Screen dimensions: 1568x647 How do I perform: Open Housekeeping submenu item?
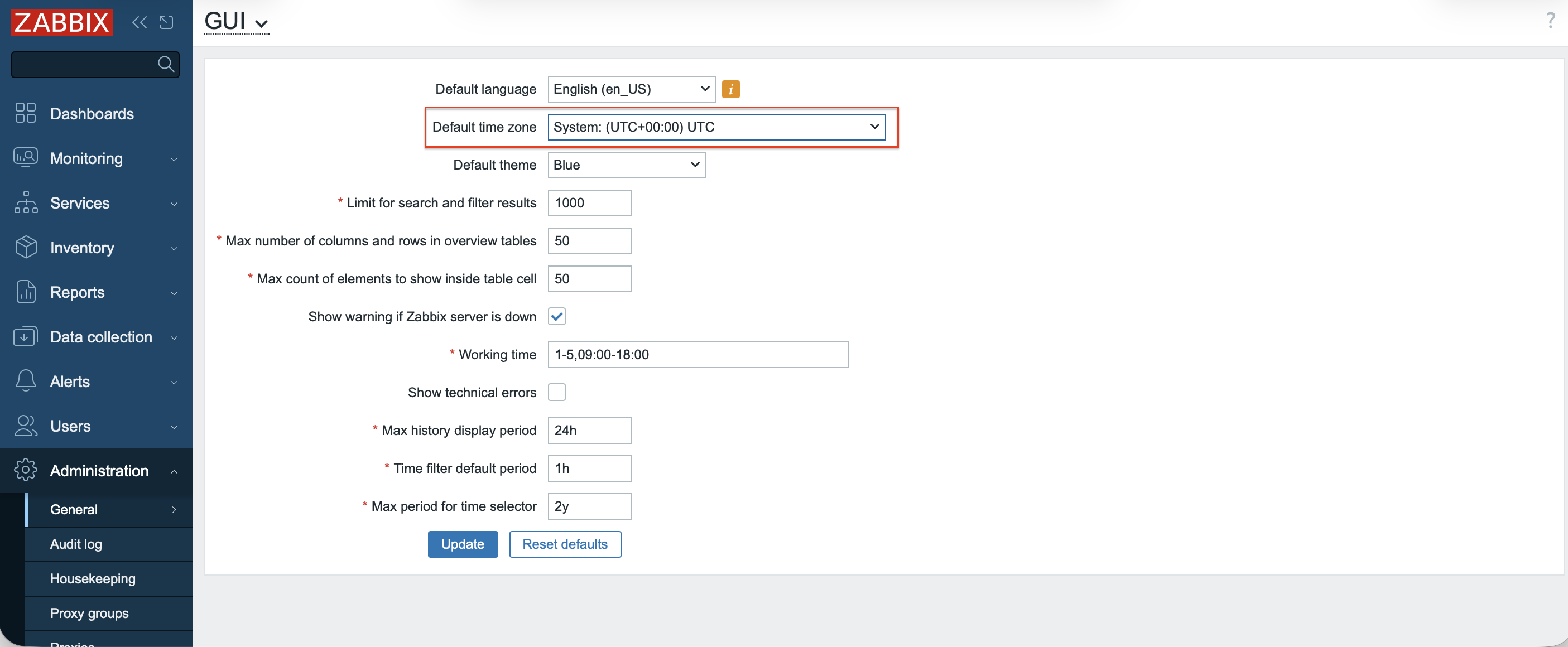[x=93, y=578]
